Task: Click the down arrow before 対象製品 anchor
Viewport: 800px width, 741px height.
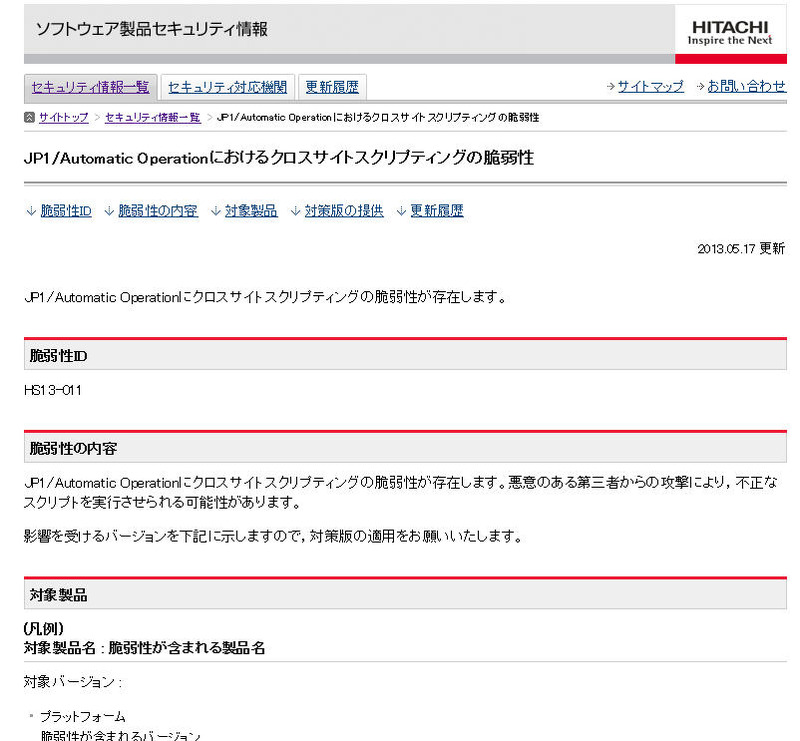Action: coord(215,211)
